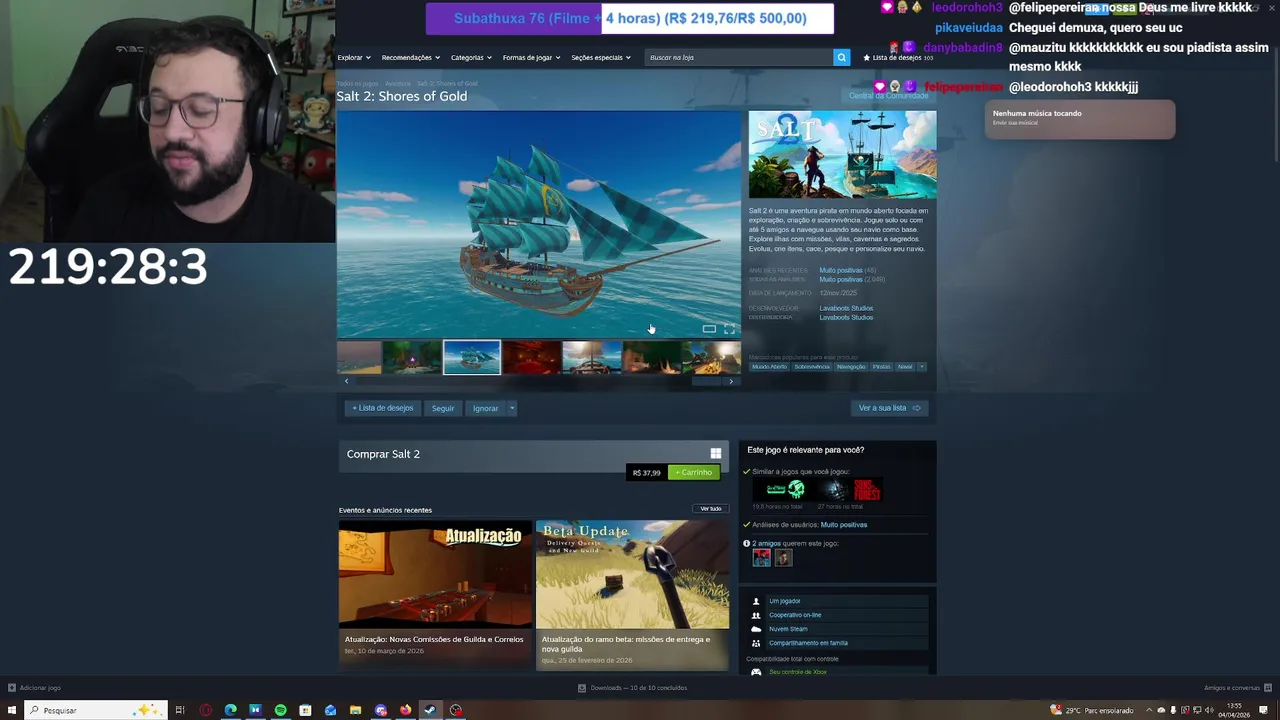Screen dimensions: 1280x720
Task: Click the Seguir button
Action: pyautogui.click(x=443, y=408)
